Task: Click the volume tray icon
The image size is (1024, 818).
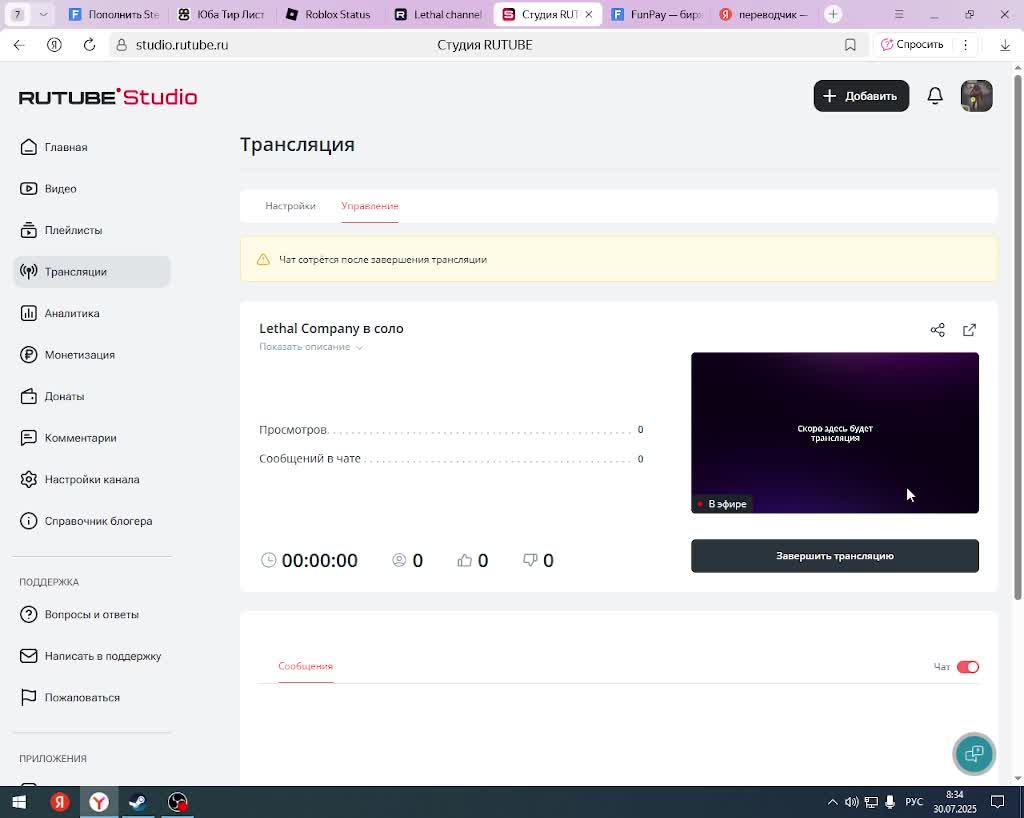Action: pos(852,802)
